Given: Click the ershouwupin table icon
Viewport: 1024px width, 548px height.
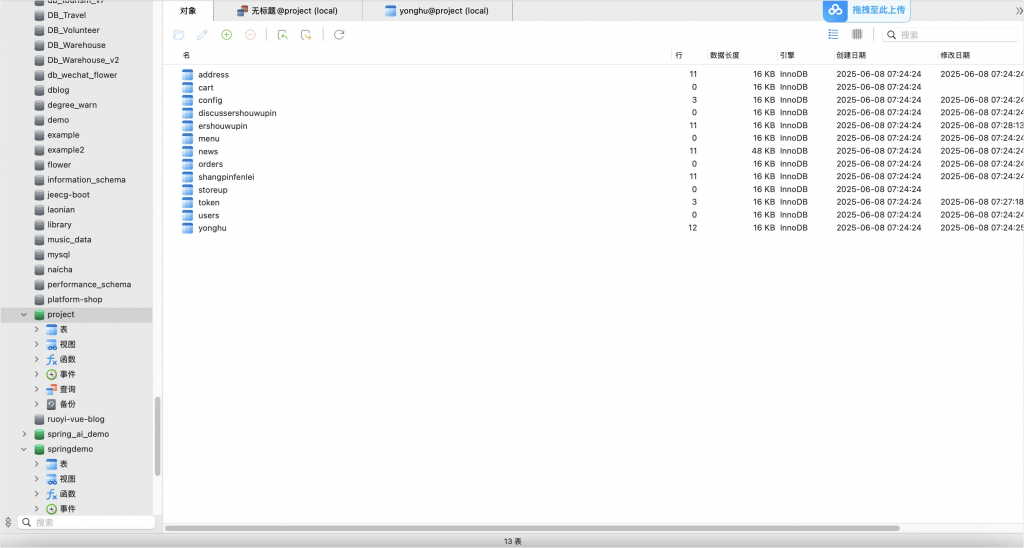Looking at the screenshot, I should click(x=188, y=126).
